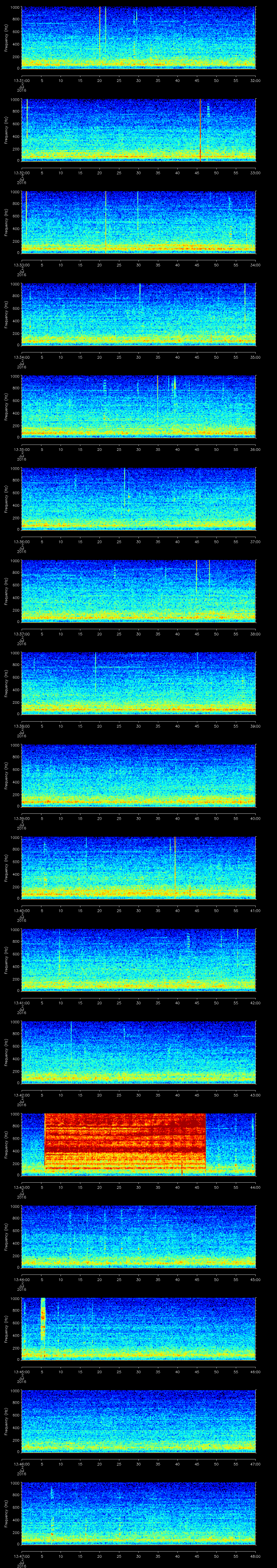Click the '13:43:00' start time label
Screen dimensions: 277x1568
coord(22,1187)
